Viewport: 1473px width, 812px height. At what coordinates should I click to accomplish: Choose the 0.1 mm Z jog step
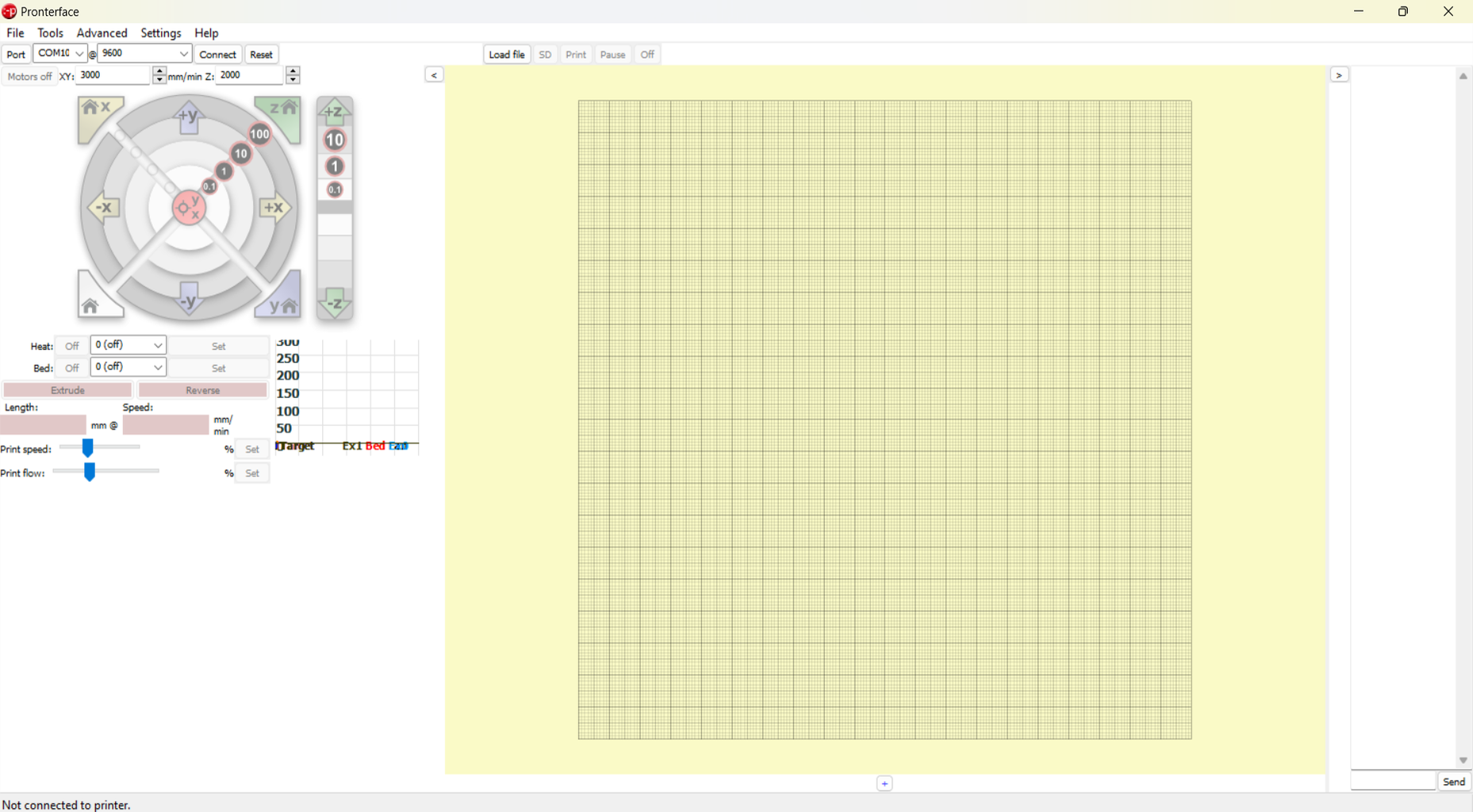[x=335, y=190]
